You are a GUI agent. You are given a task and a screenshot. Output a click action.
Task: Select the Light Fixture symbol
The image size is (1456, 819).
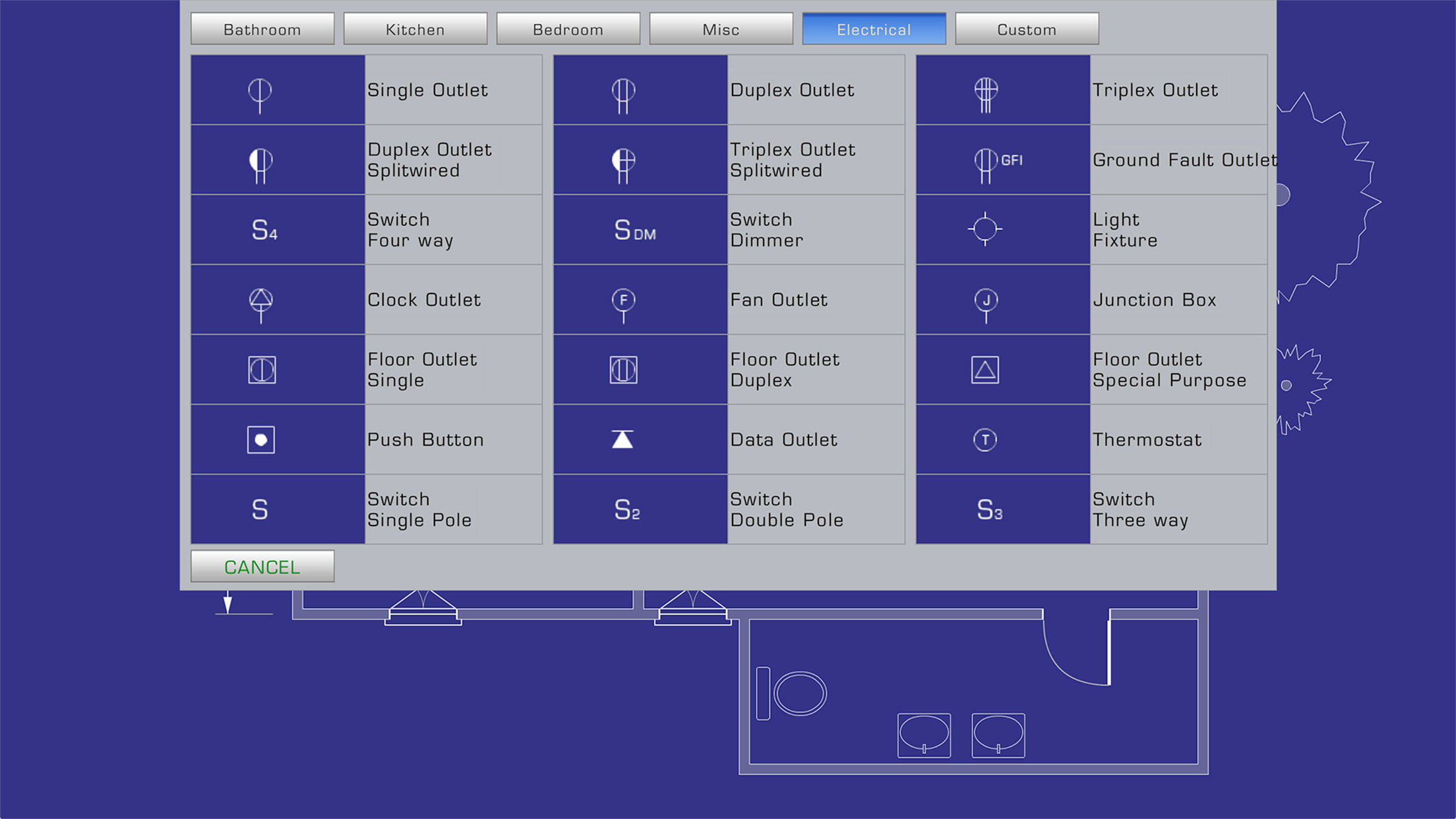[x=985, y=229]
